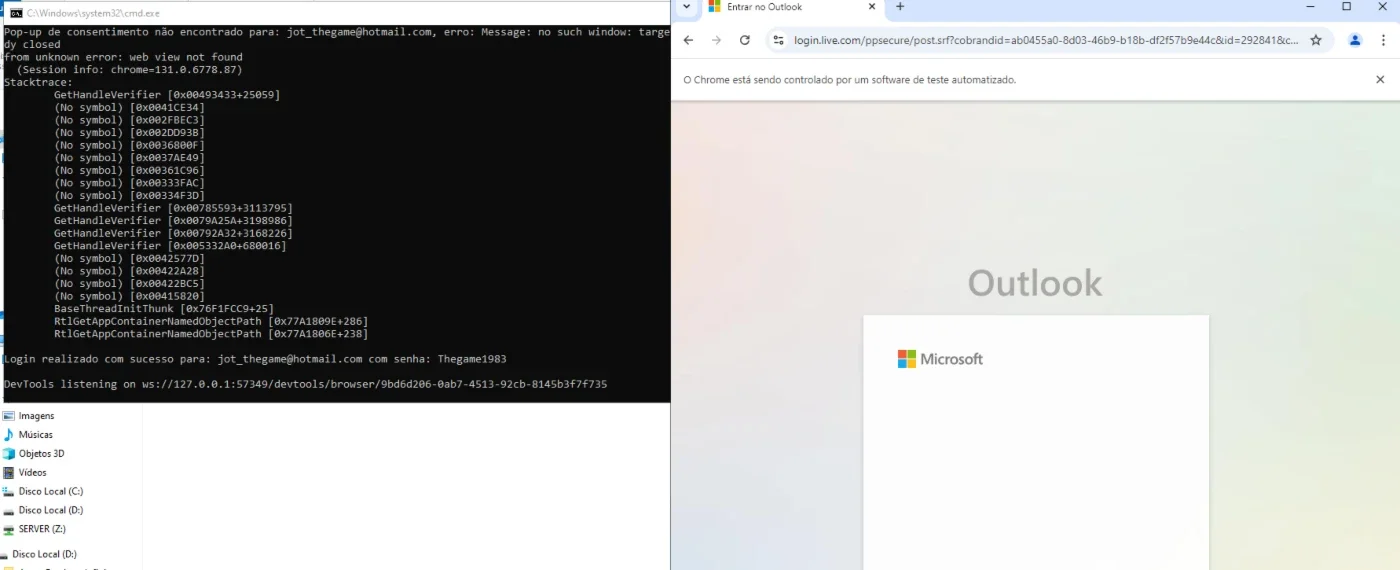Click the Disco Local (C:) drive icon
Screen dimensions: 1400x570
pos(9,491)
